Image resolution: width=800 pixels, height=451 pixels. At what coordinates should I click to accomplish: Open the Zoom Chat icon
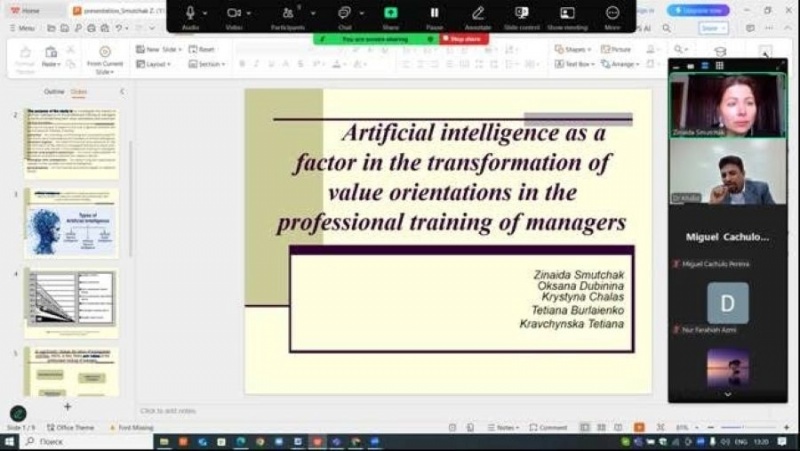344,13
